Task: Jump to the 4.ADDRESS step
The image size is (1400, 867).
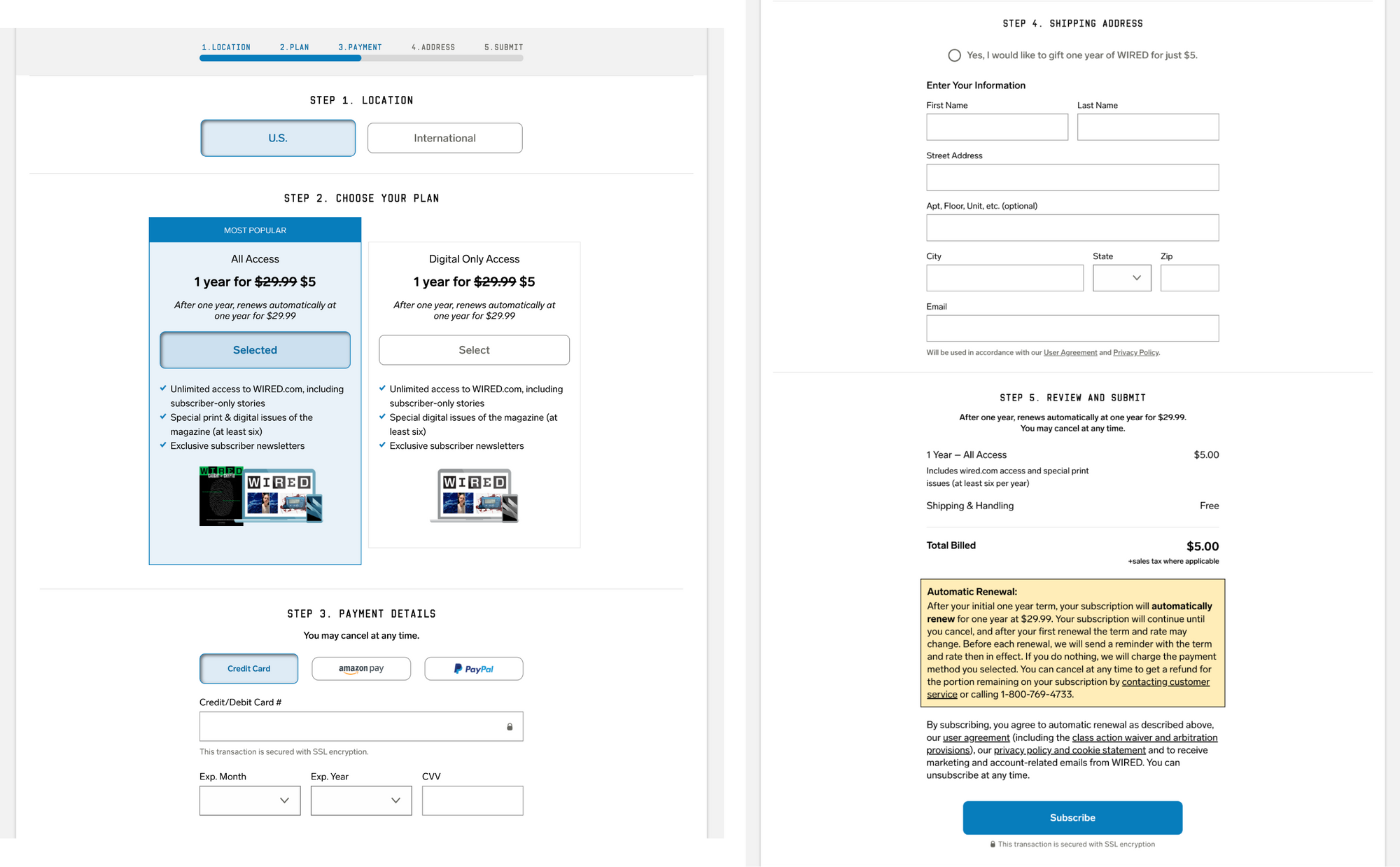Action: click(433, 47)
